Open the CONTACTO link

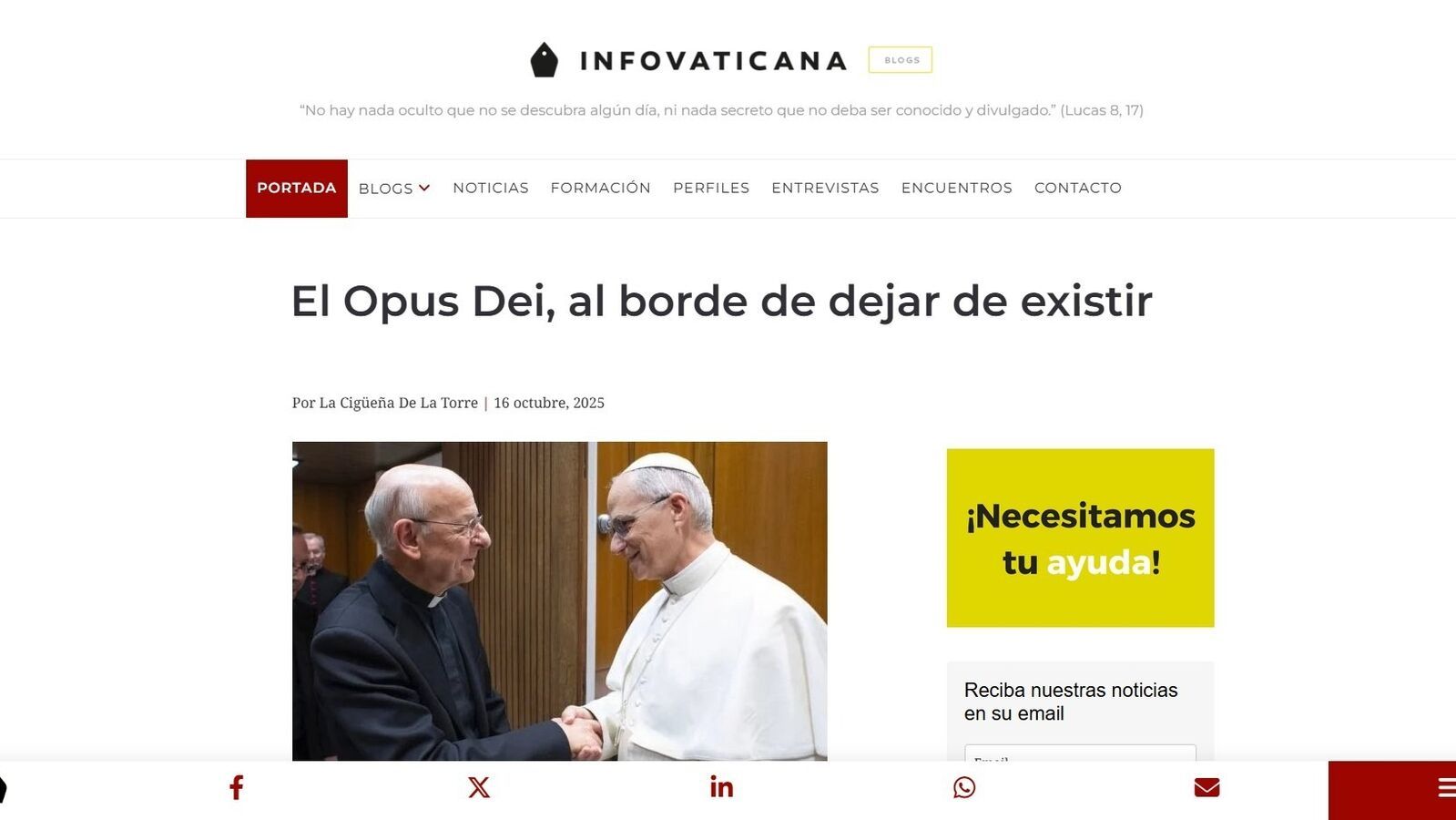coord(1078,188)
